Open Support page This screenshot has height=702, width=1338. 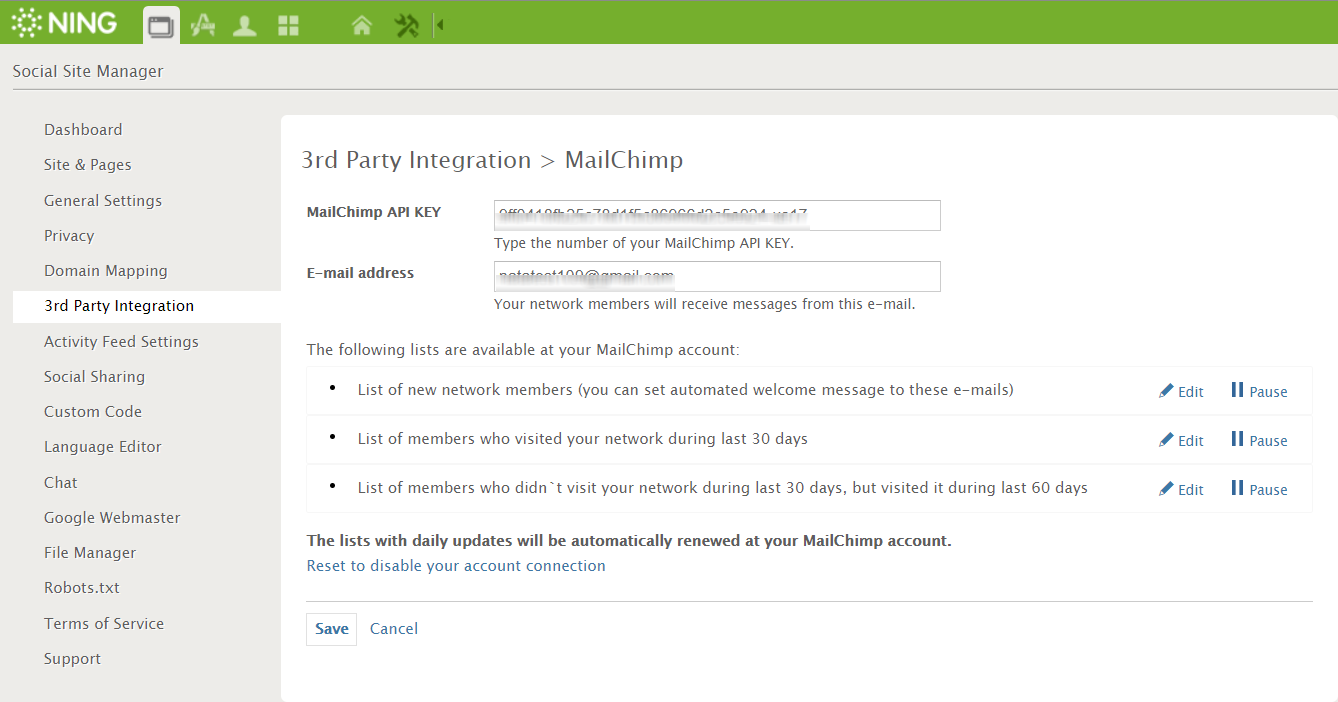point(72,659)
